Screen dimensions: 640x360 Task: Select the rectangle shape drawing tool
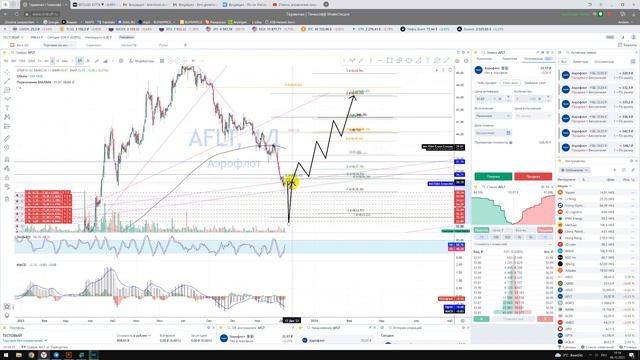click(389, 60)
